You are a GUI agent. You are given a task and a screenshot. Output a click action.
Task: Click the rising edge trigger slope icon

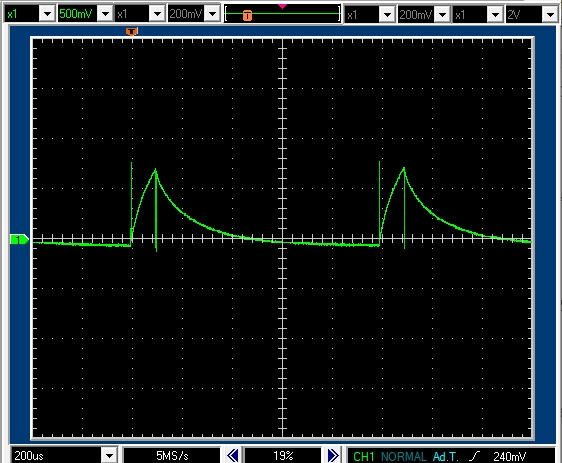pyautogui.click(x=475, y=456)
